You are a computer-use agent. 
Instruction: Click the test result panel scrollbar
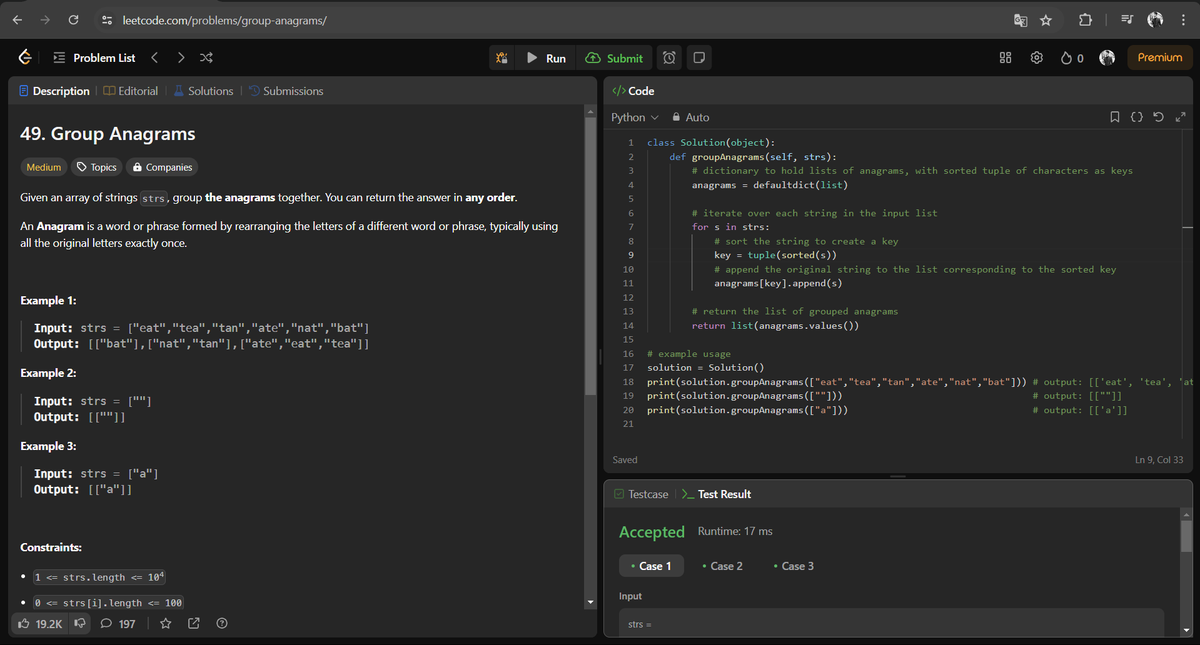pos(1187,536)
